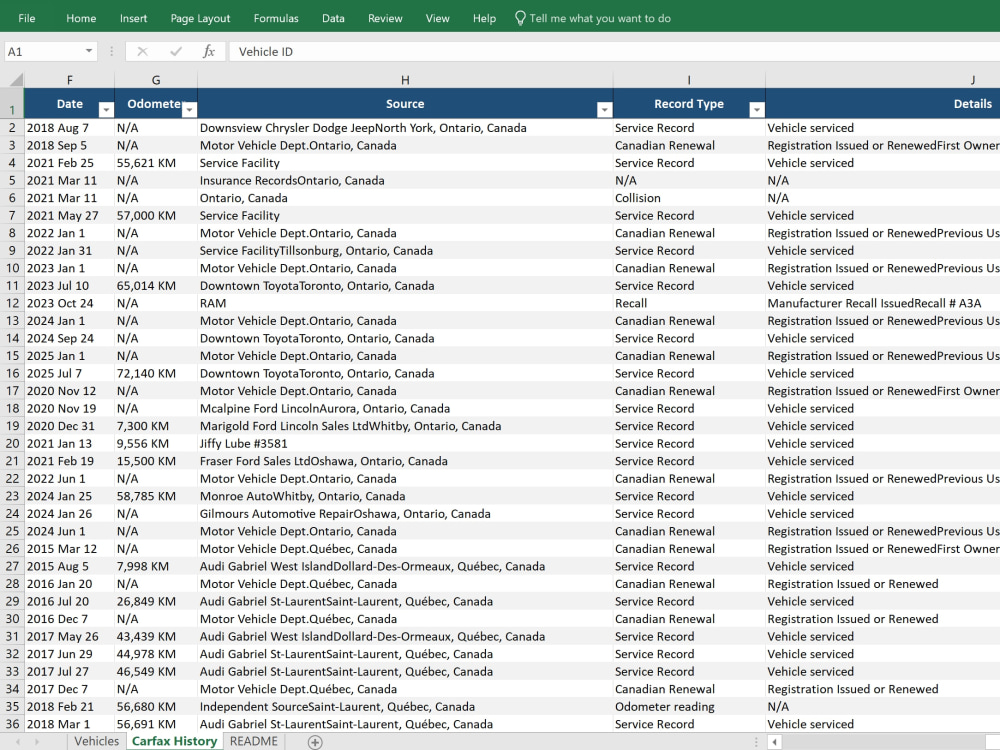
Task: Click the Tell me lightbulb icon
Action: tap(520, 18)
